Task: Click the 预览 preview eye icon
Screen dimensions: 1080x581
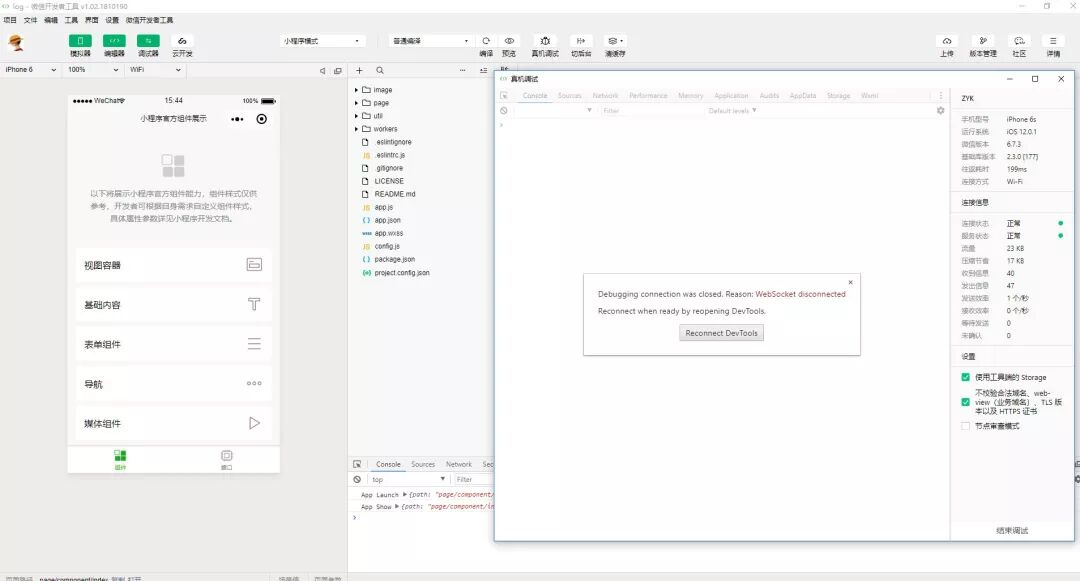Action: (509, 41)
